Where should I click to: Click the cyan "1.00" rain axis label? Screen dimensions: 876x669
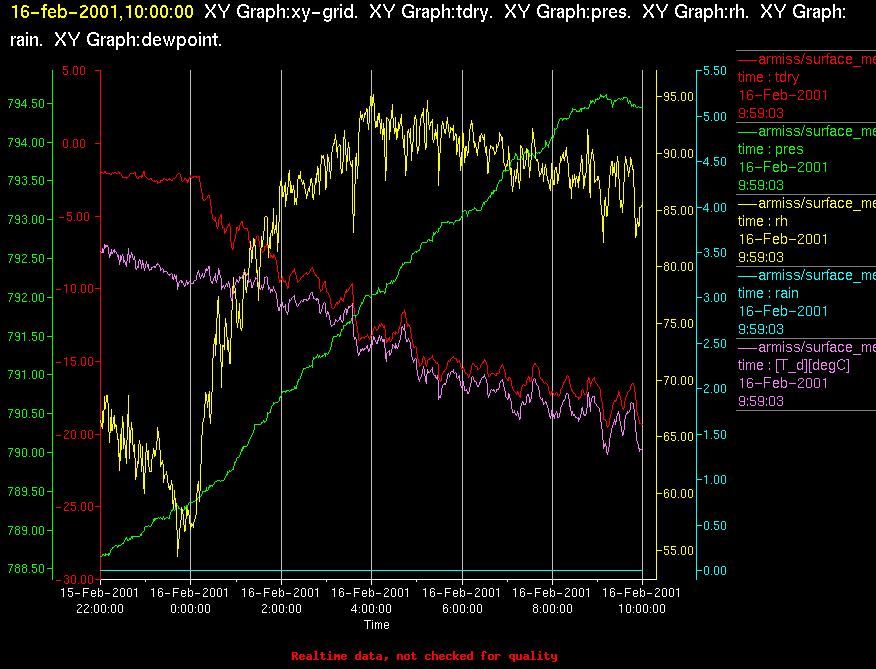pyautogui.click(x=715, y=480)
